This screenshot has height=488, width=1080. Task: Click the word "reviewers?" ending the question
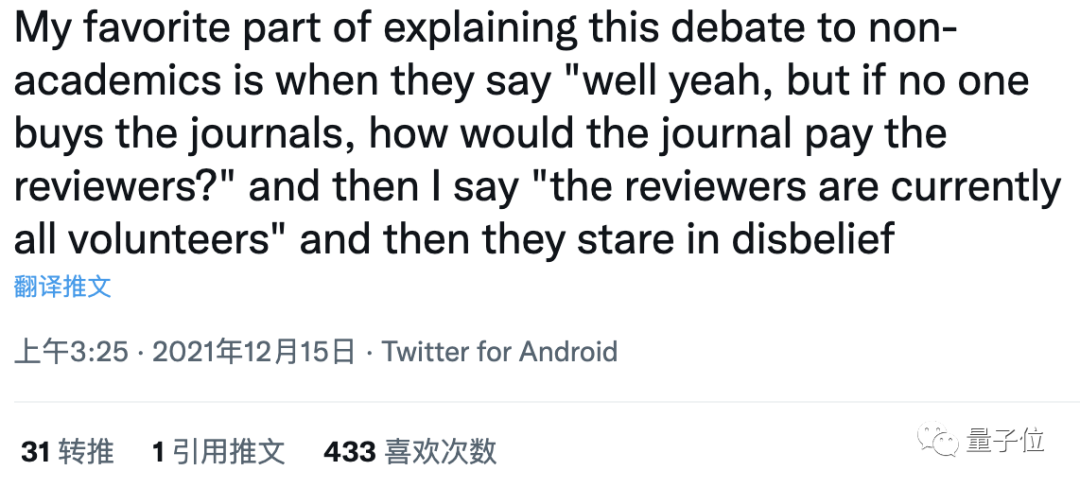(117, 187)
